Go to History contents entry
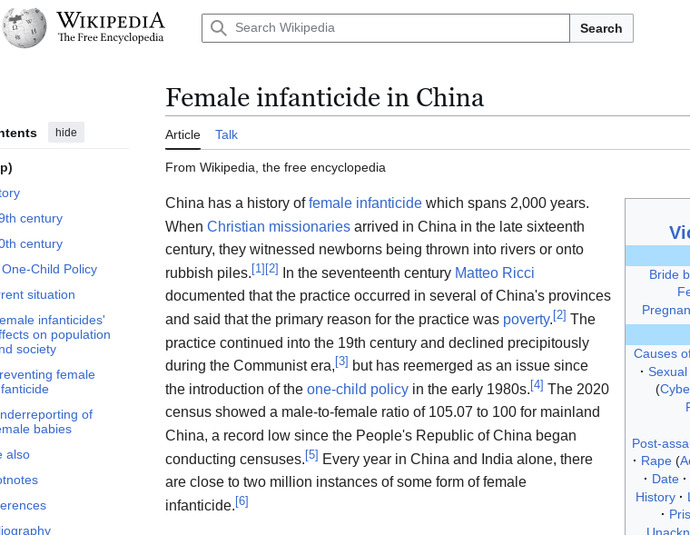This screenshot has height=535, width=690. pyautogui.click(x=10, y=193)
